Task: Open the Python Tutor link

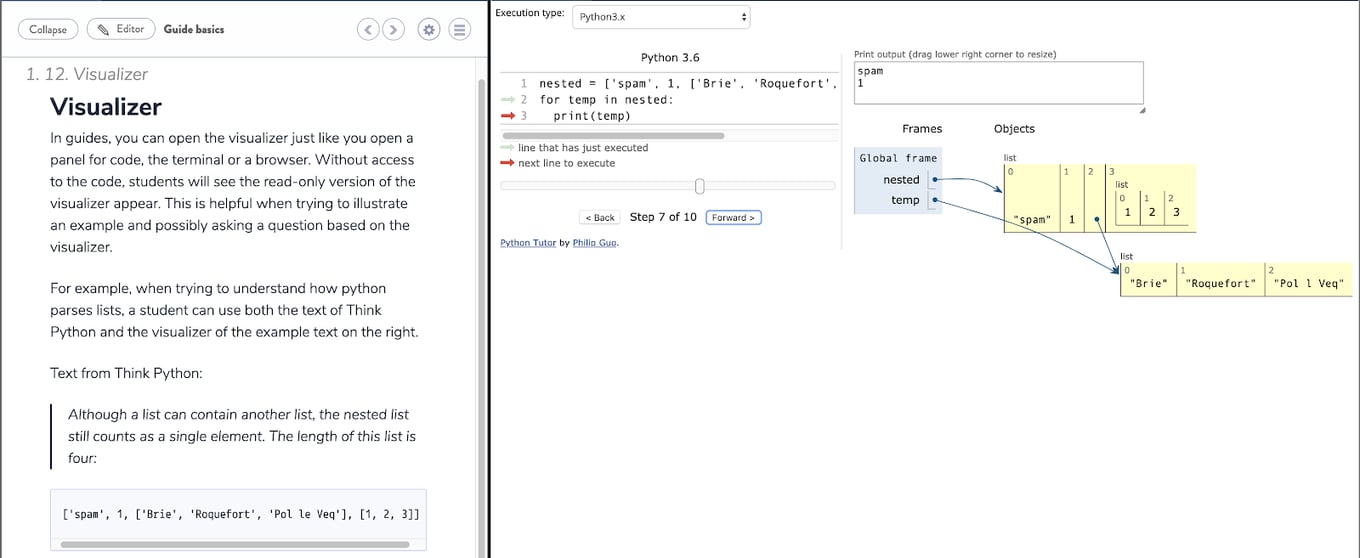Action: tap(528, 243)
